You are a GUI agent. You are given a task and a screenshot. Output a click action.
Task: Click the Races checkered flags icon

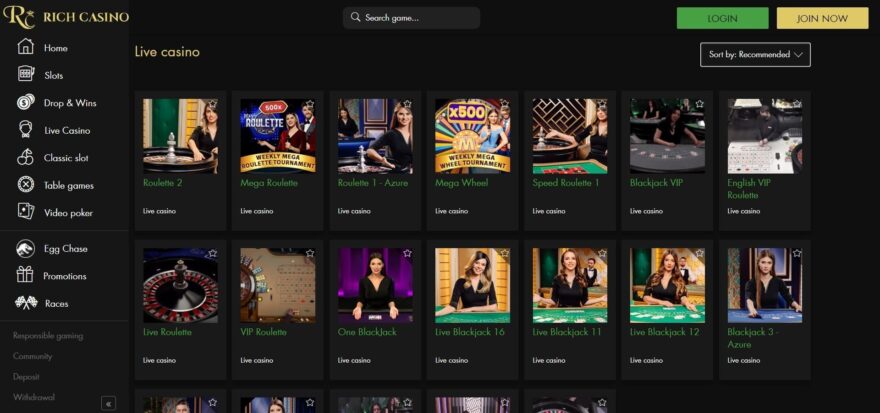pos(26,303)
